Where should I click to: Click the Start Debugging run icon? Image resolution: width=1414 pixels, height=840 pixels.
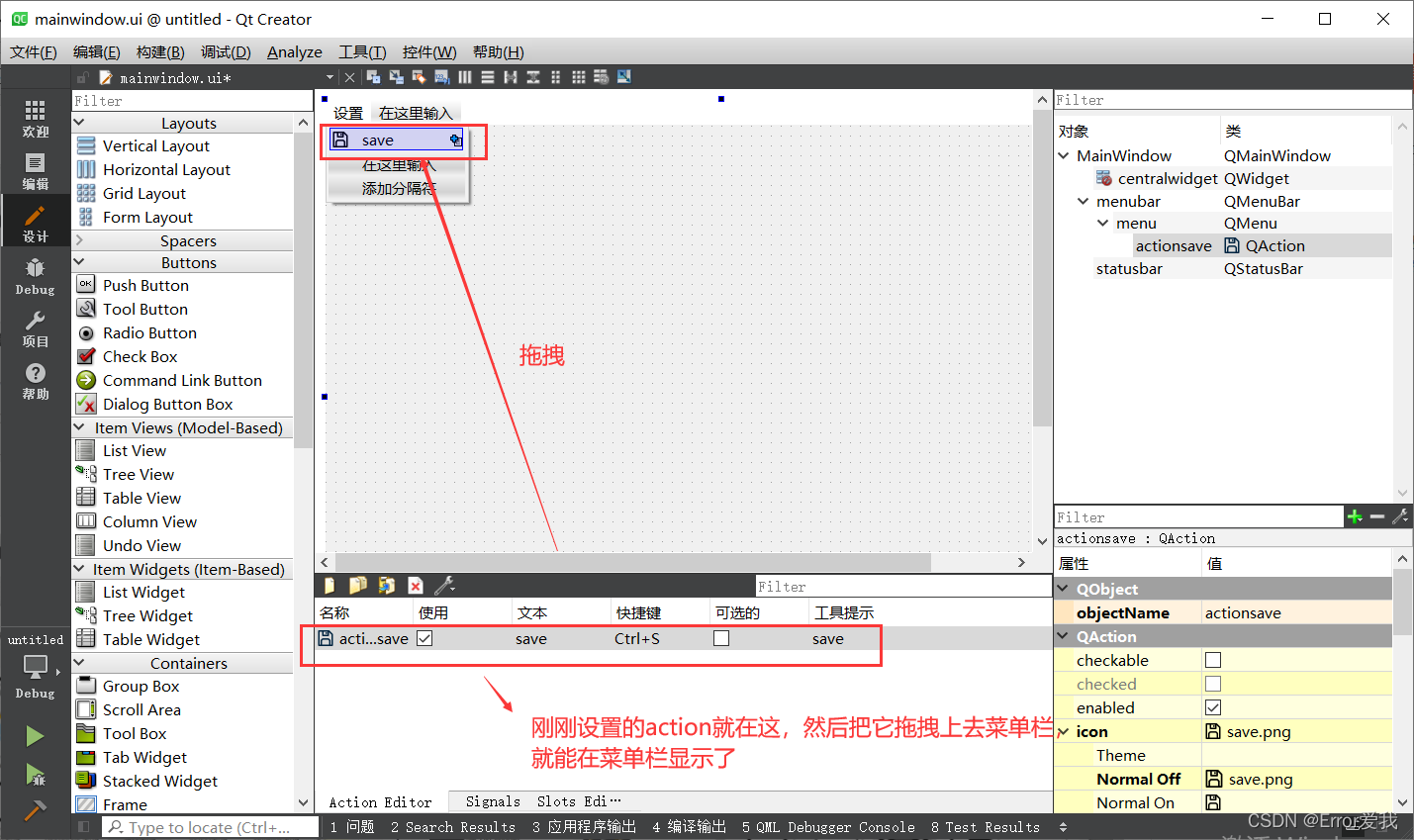click(36, 775)
